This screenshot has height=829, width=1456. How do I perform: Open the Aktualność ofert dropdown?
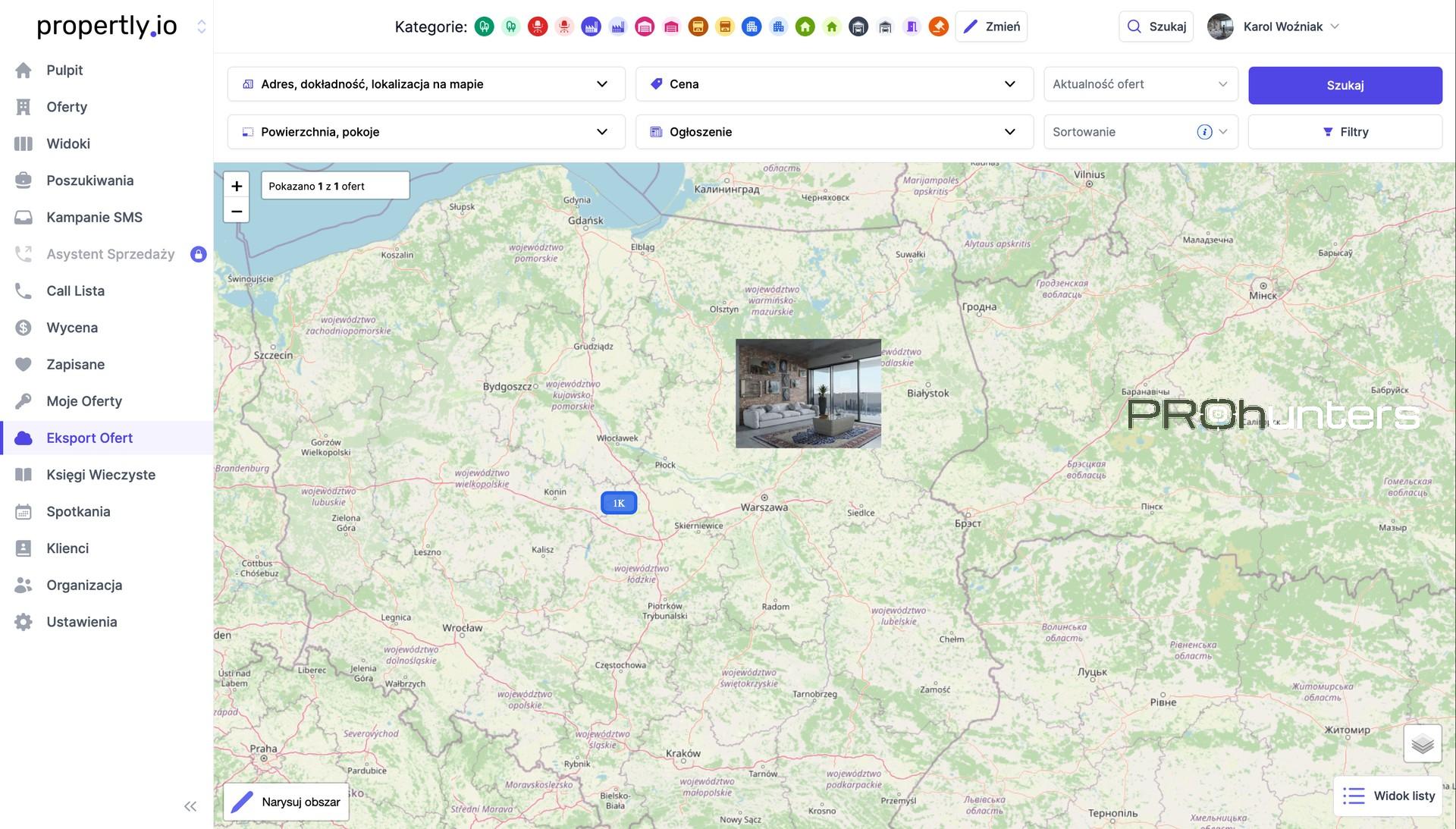point(1140,84)
